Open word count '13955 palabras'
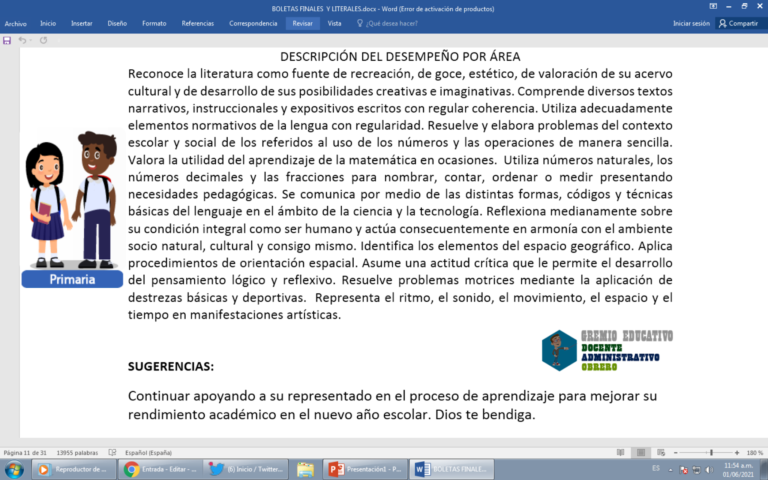This screenshot has width=768, height=480. (x=77, y=453)
